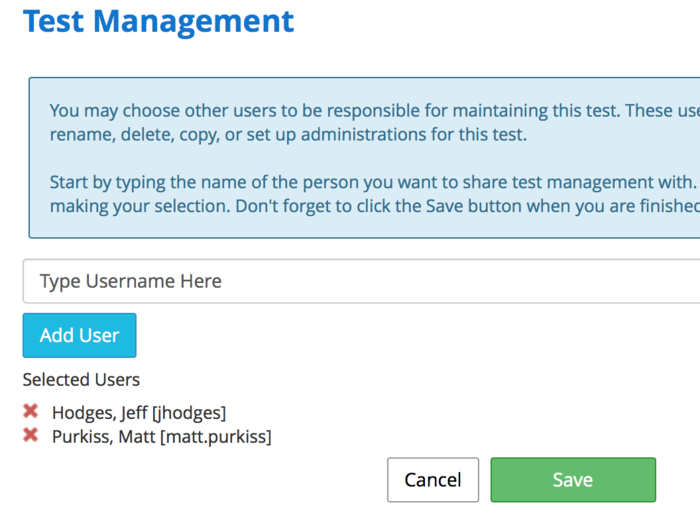
Task: Click the word 'Test' in the title
Action: point(58,21)
